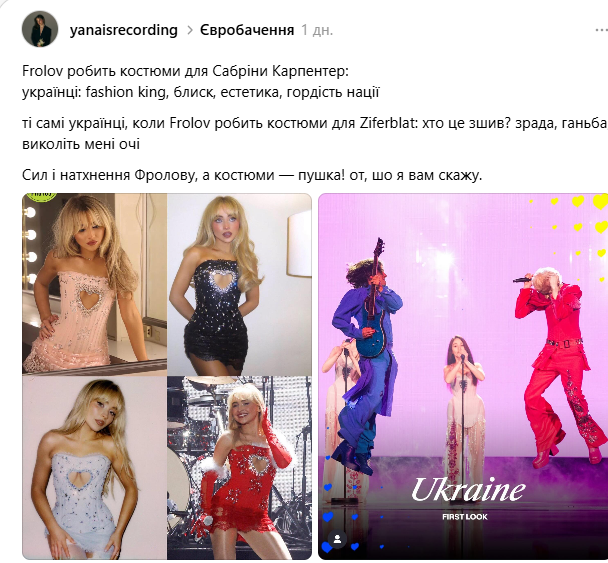Image resolution: width=608 pixels, height=563 pixels.
Task: Click the 'Ukraine' title on the stage image
Action: tap(468, 489)
